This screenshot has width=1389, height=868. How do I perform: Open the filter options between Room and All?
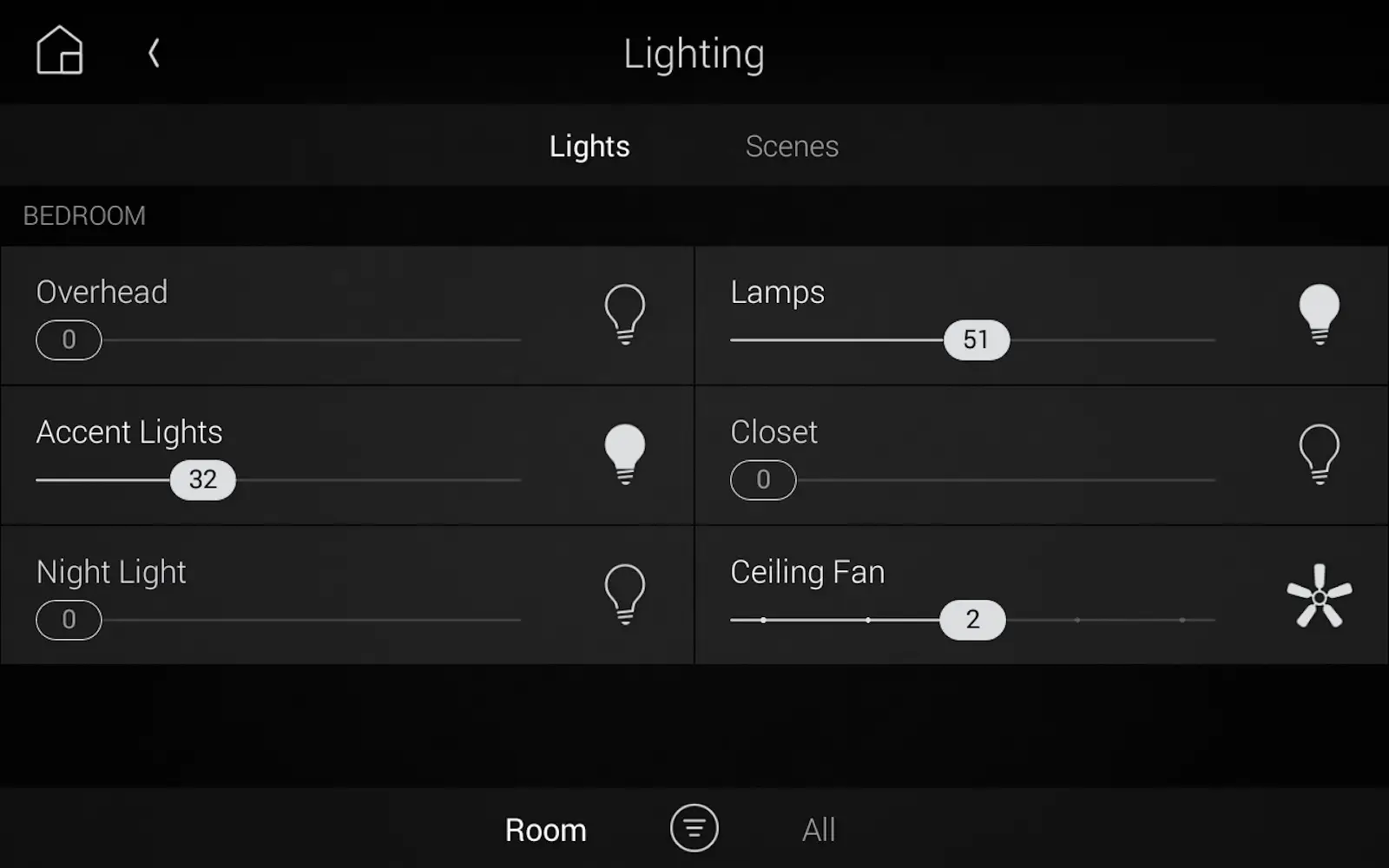click(x=694, y=829)
